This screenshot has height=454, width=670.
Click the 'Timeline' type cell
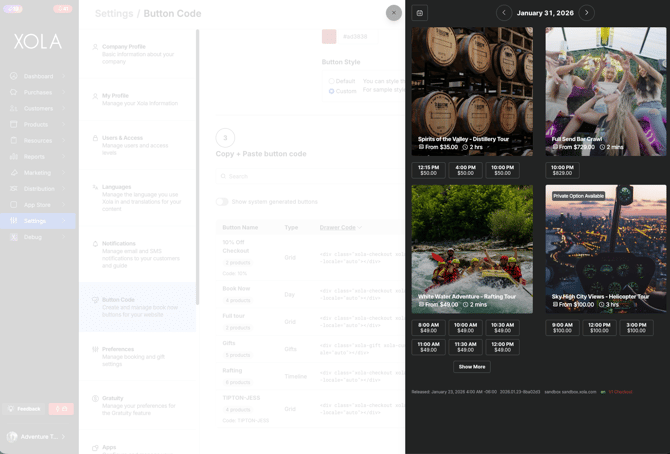pos(296,376)
